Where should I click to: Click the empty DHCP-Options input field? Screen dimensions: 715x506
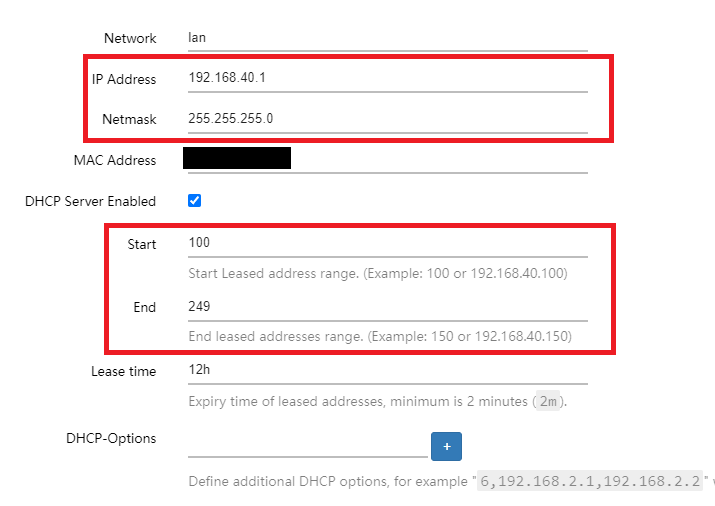307,443
